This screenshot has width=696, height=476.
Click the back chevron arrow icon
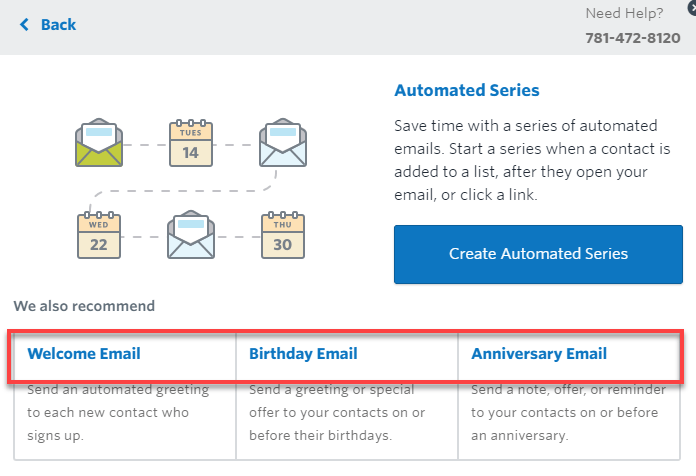24,24
